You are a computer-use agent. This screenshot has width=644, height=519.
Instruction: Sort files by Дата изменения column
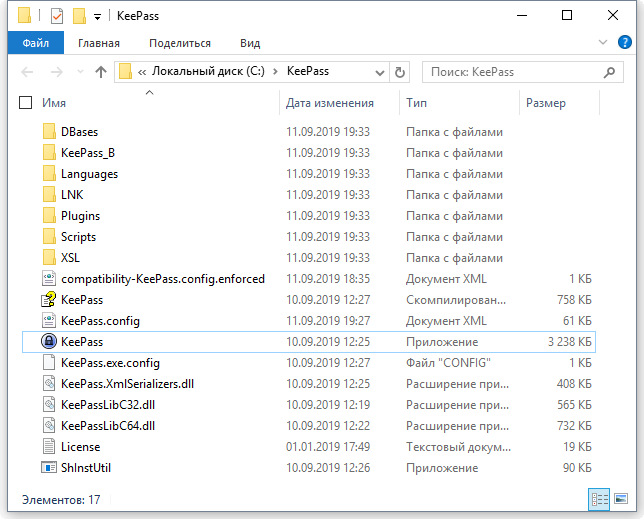(329, 103)
